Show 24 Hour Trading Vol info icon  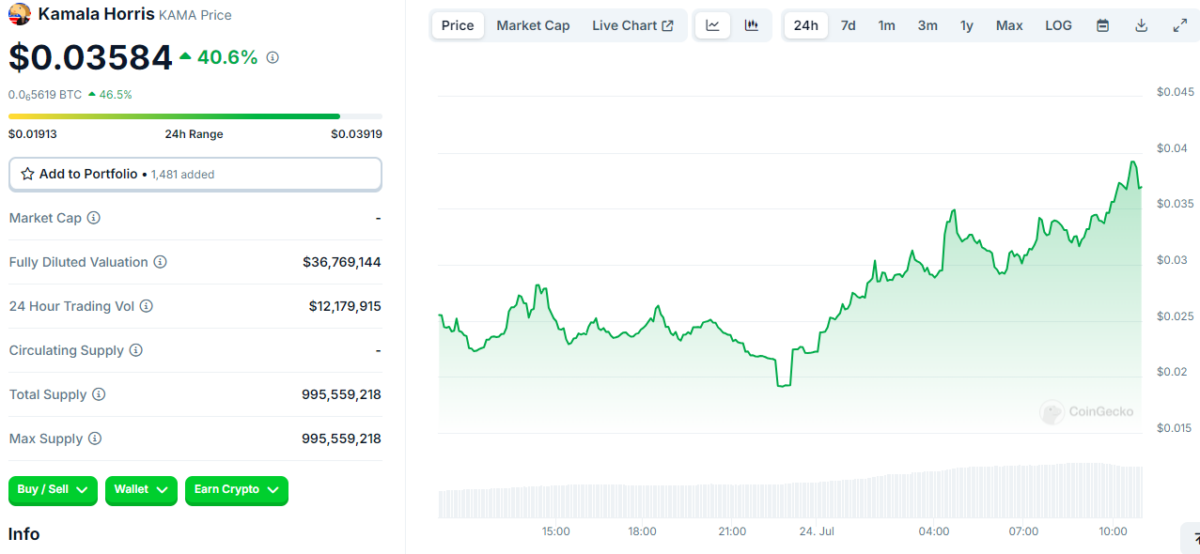146,306
